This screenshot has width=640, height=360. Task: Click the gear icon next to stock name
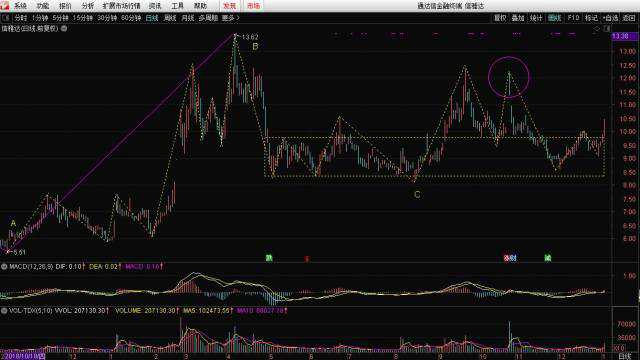(64, 29)
